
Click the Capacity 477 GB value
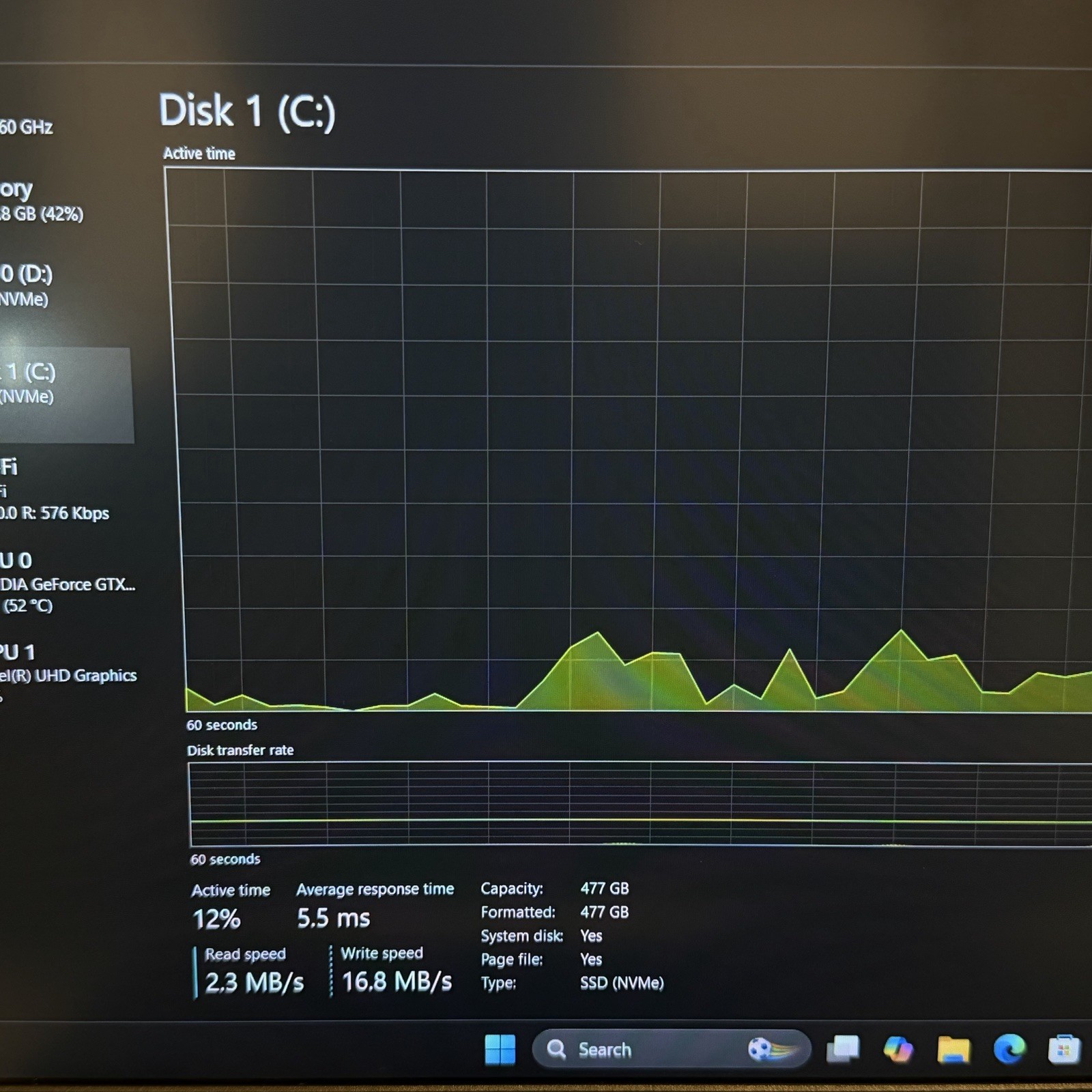pos(605,889)
